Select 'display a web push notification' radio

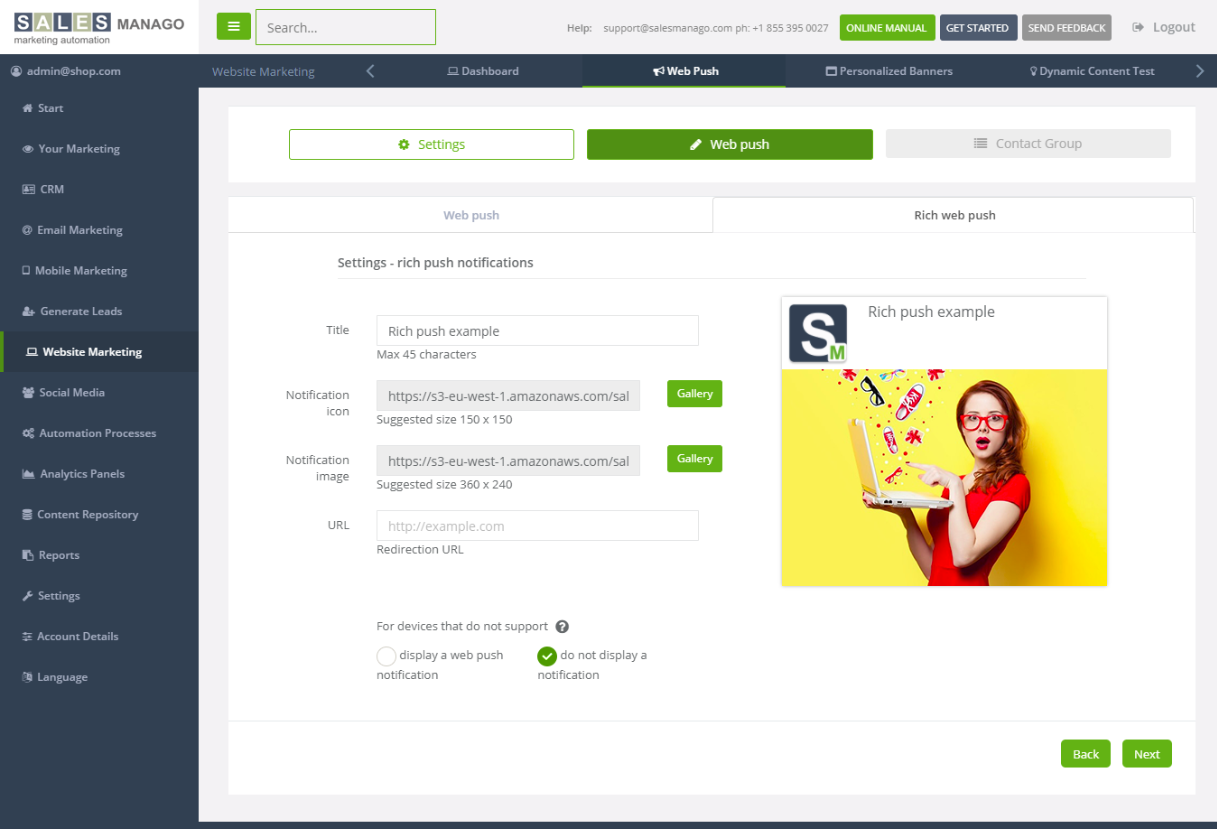coord(386,656)
